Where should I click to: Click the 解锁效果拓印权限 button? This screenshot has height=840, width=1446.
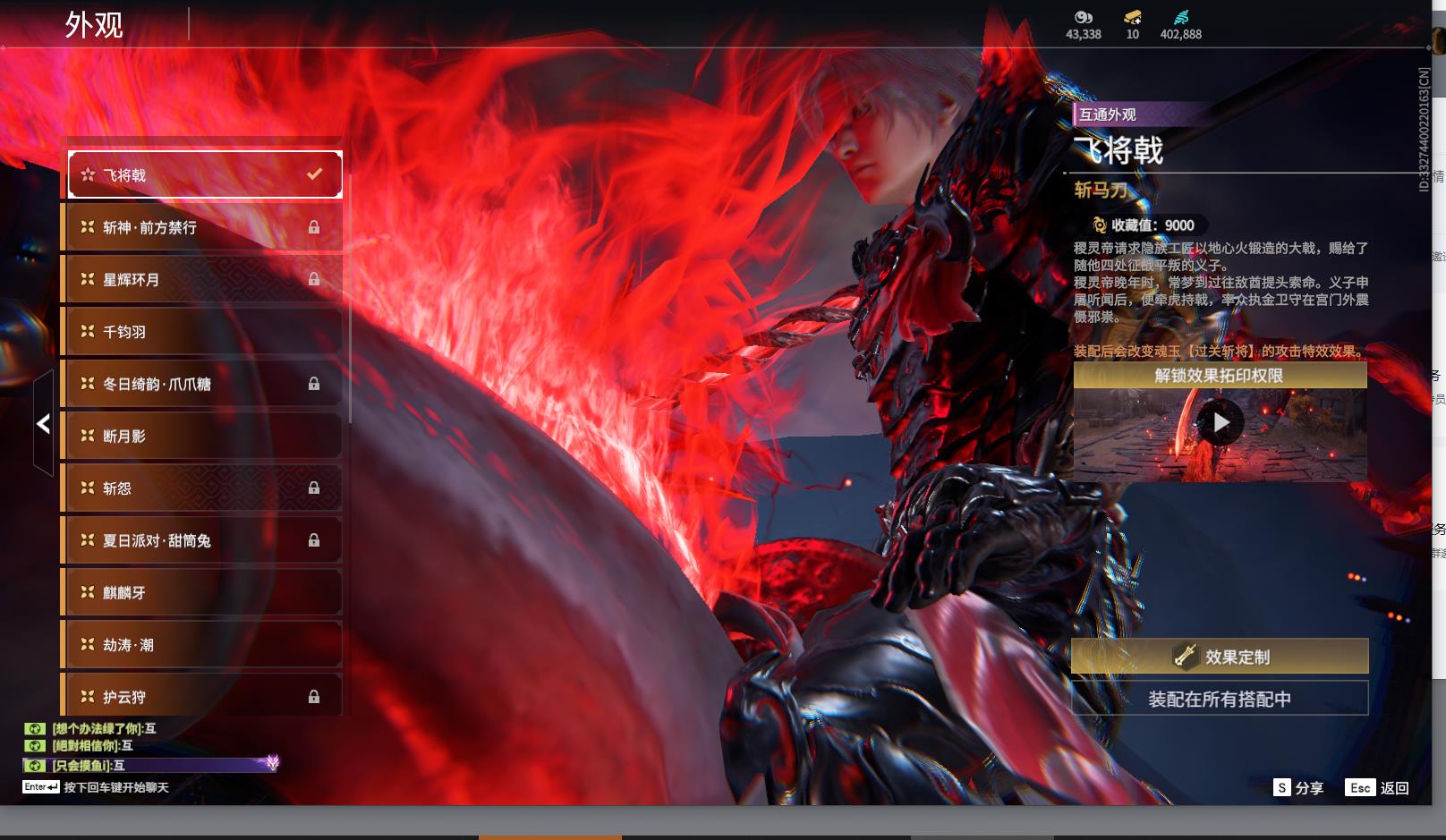click(1220, 376)
